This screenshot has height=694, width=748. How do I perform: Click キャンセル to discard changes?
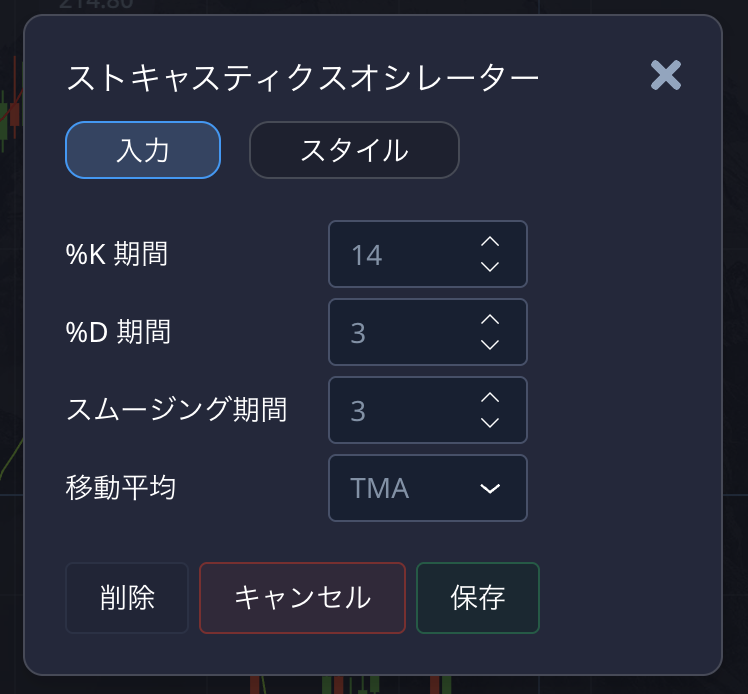[x=302, y=598]
